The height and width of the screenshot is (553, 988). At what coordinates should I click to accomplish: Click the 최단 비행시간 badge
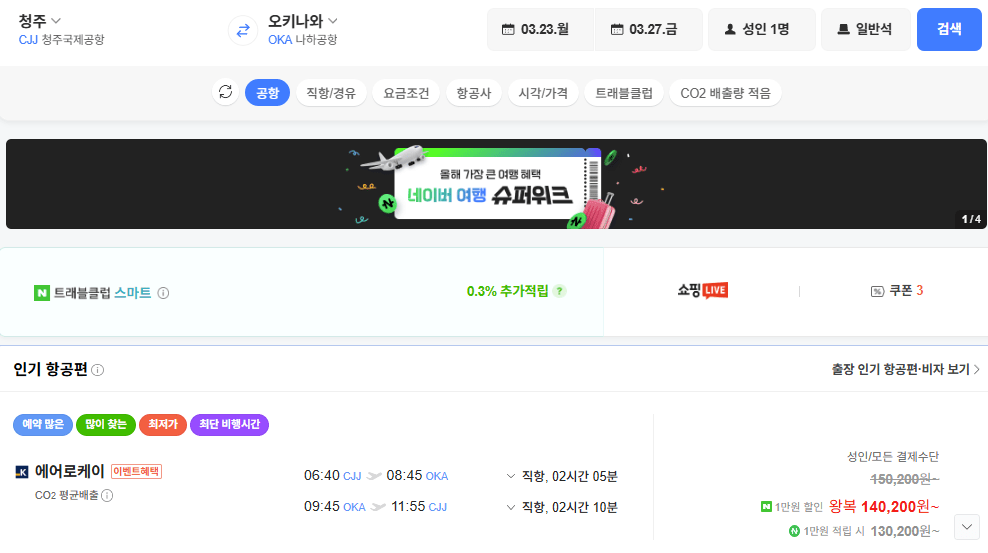(x=229, y=425)
